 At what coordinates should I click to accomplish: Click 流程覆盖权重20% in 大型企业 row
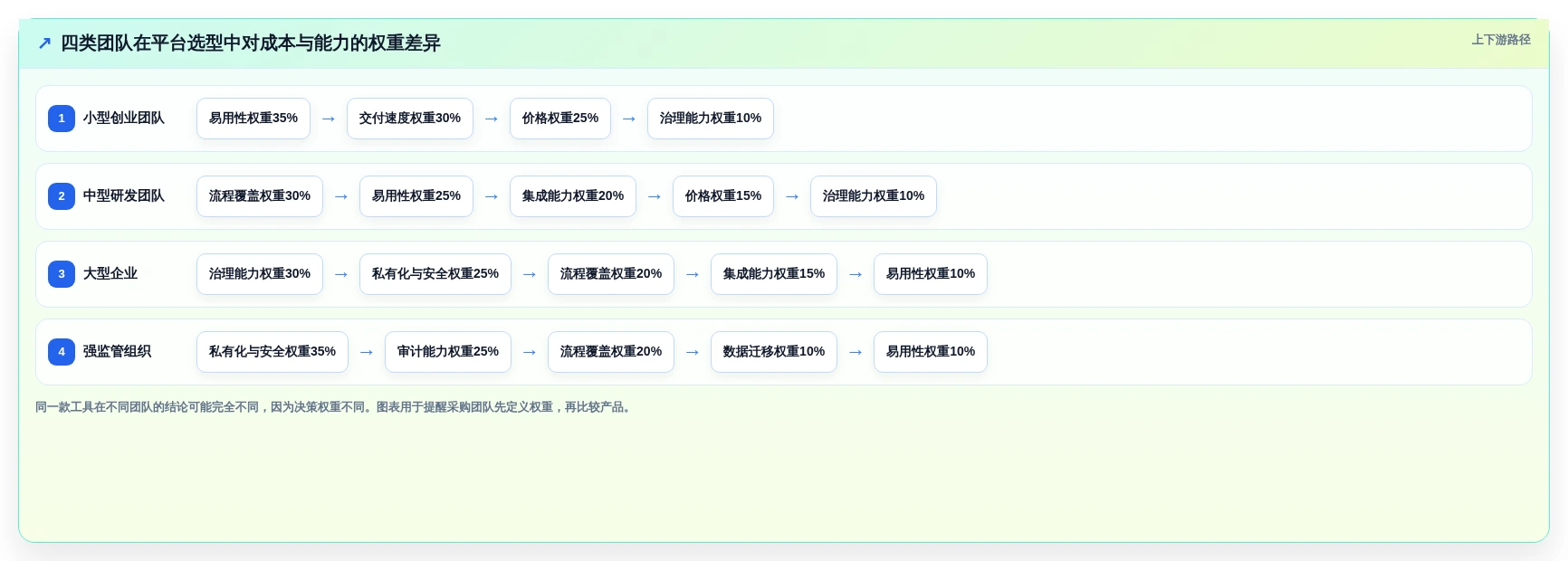[611, 274]
